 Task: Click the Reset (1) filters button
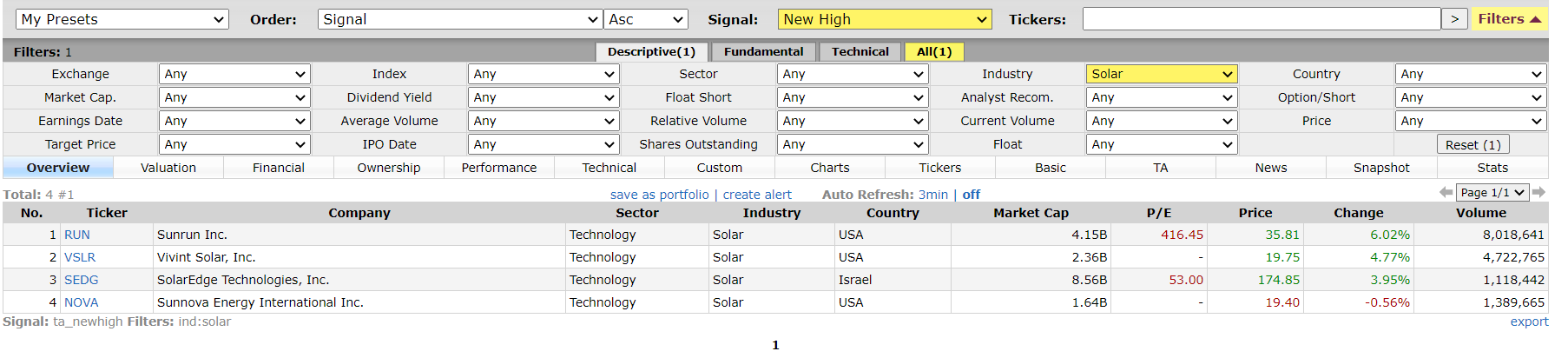tap(1472, 145)
